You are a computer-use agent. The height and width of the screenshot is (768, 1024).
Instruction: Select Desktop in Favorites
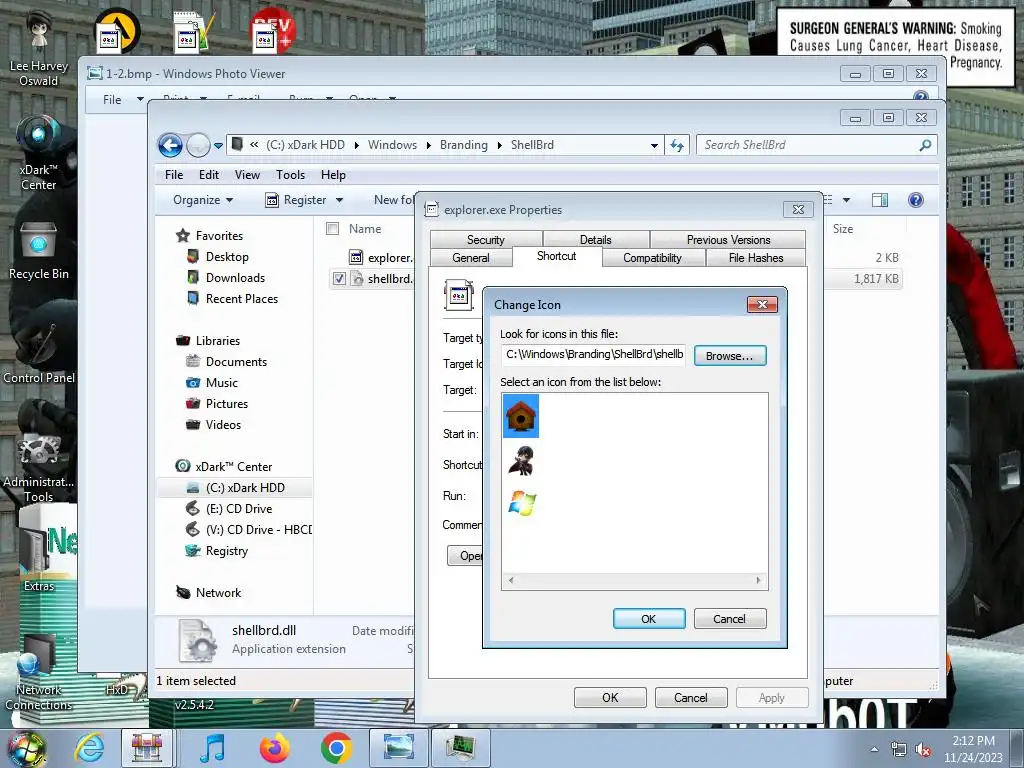(x=227, y=257)
